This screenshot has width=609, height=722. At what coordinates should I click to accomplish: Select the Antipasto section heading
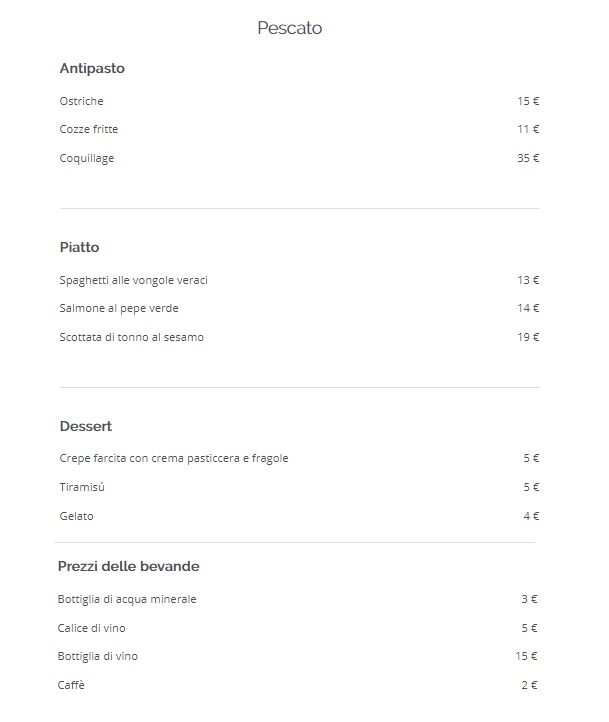pos(92,69)
